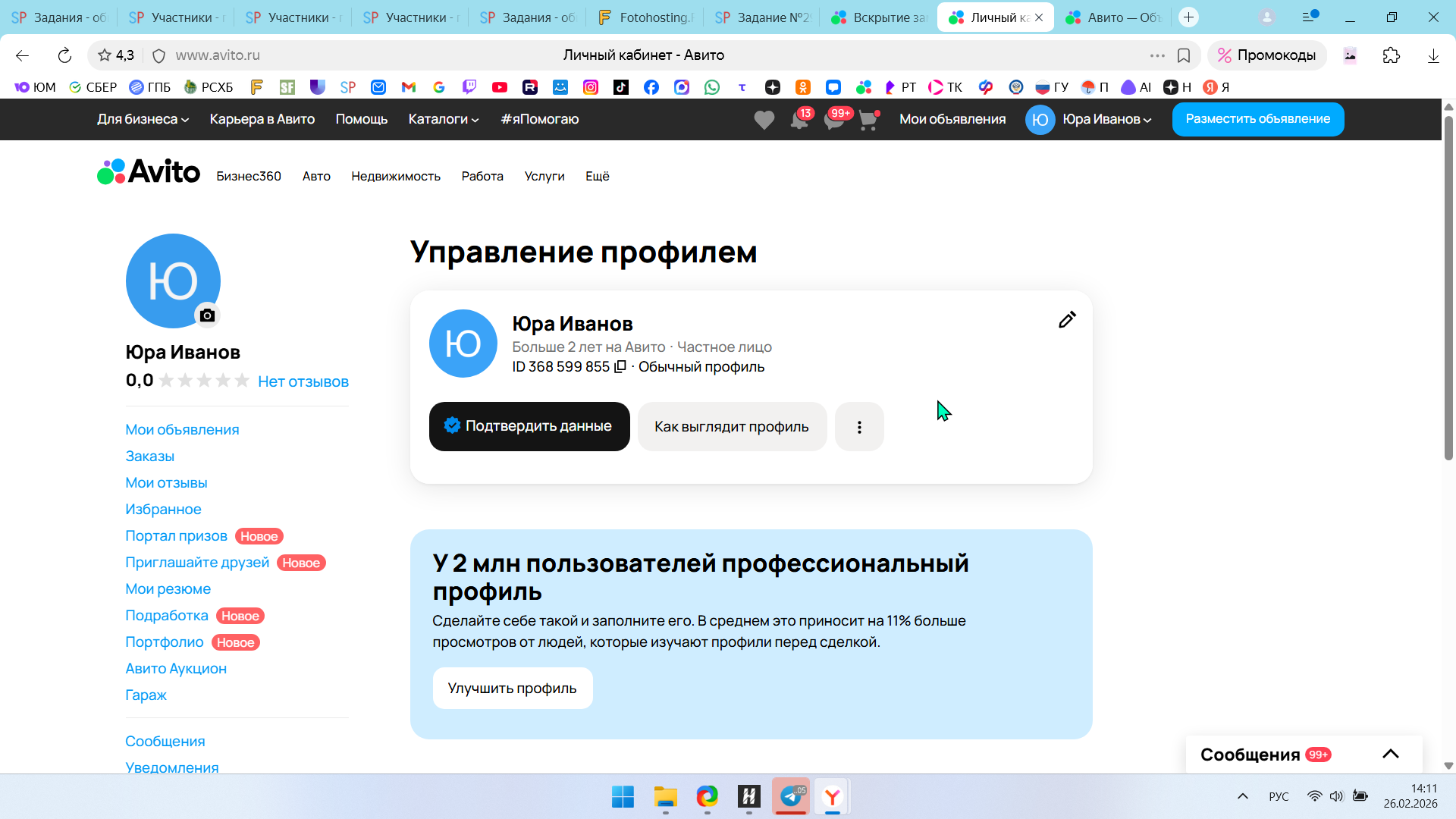Screen dimensions: 1456x819
Task: Click Улучшить профиль button
Action: 512,688
